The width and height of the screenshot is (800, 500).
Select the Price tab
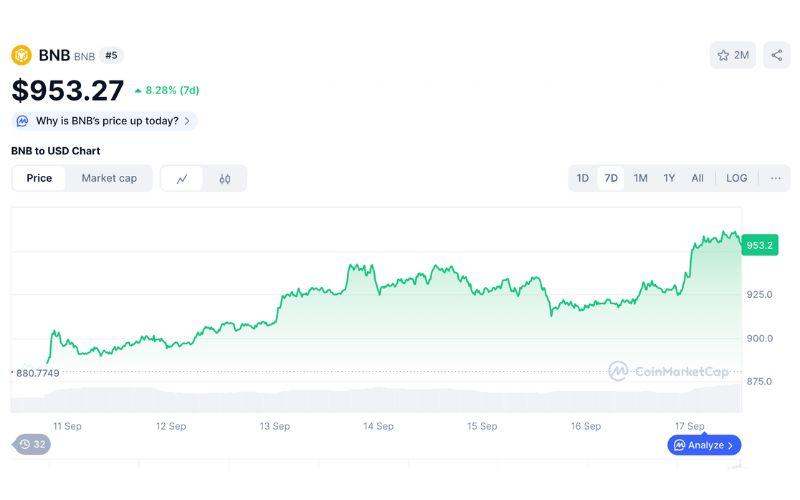[39, 178]
